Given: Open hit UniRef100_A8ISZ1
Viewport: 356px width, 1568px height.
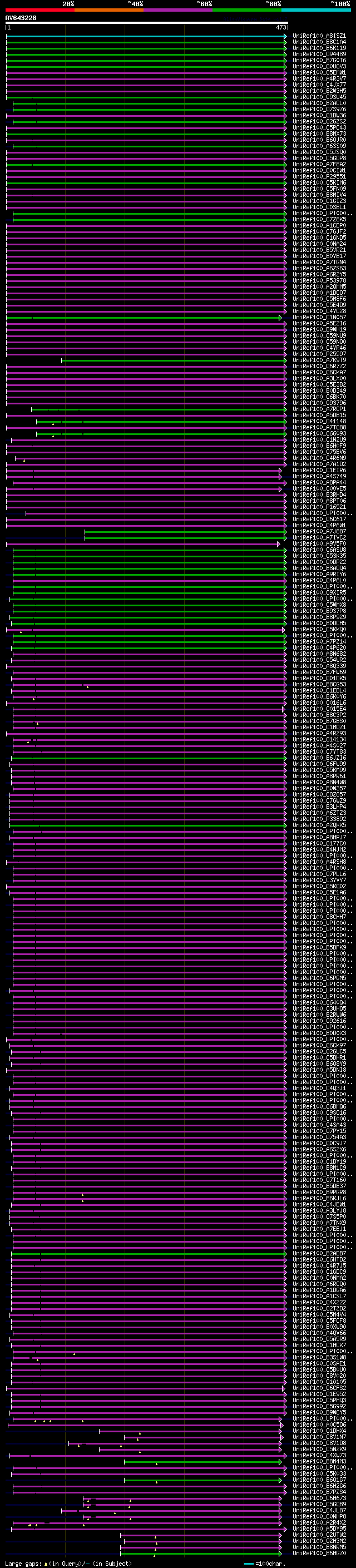Looking at the screenshot, I should (x=319, y=37).
